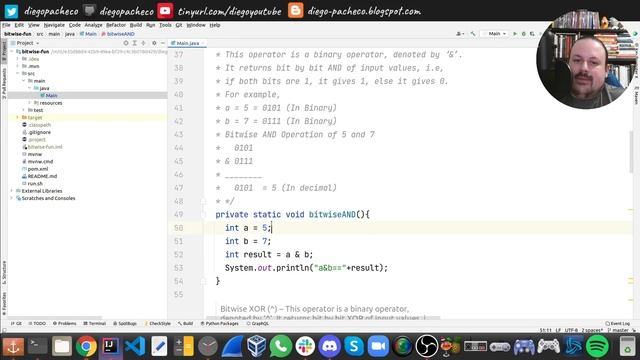
Task: Place cursor on line 52 result statement
Action: [x=269, y=254]
